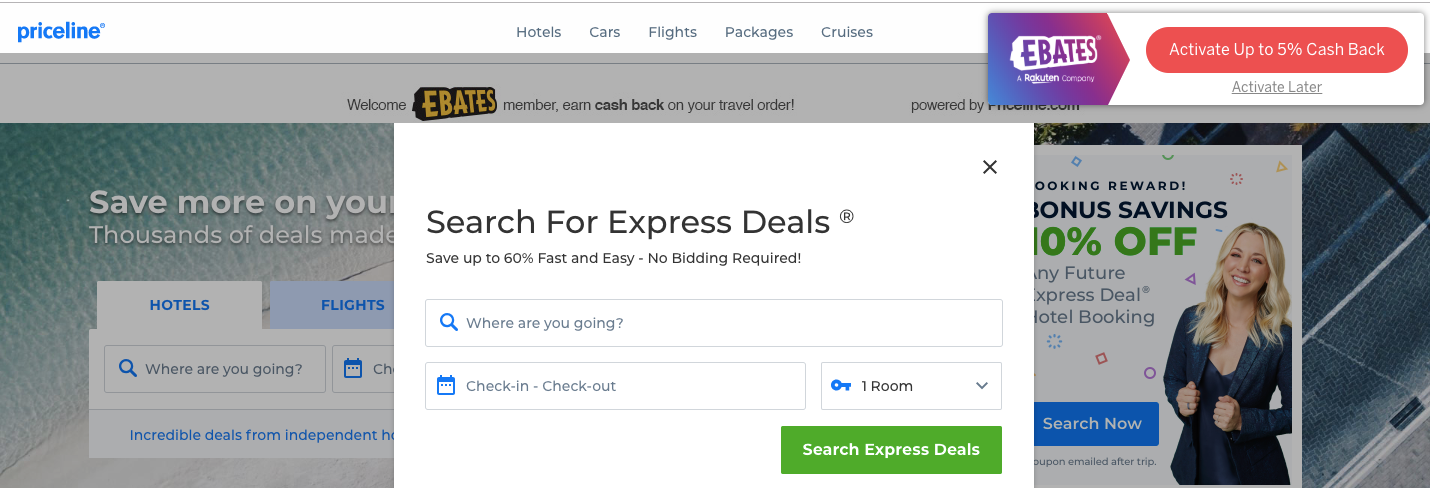
Task: Close the Express Deals dialog
Action: 990,167
